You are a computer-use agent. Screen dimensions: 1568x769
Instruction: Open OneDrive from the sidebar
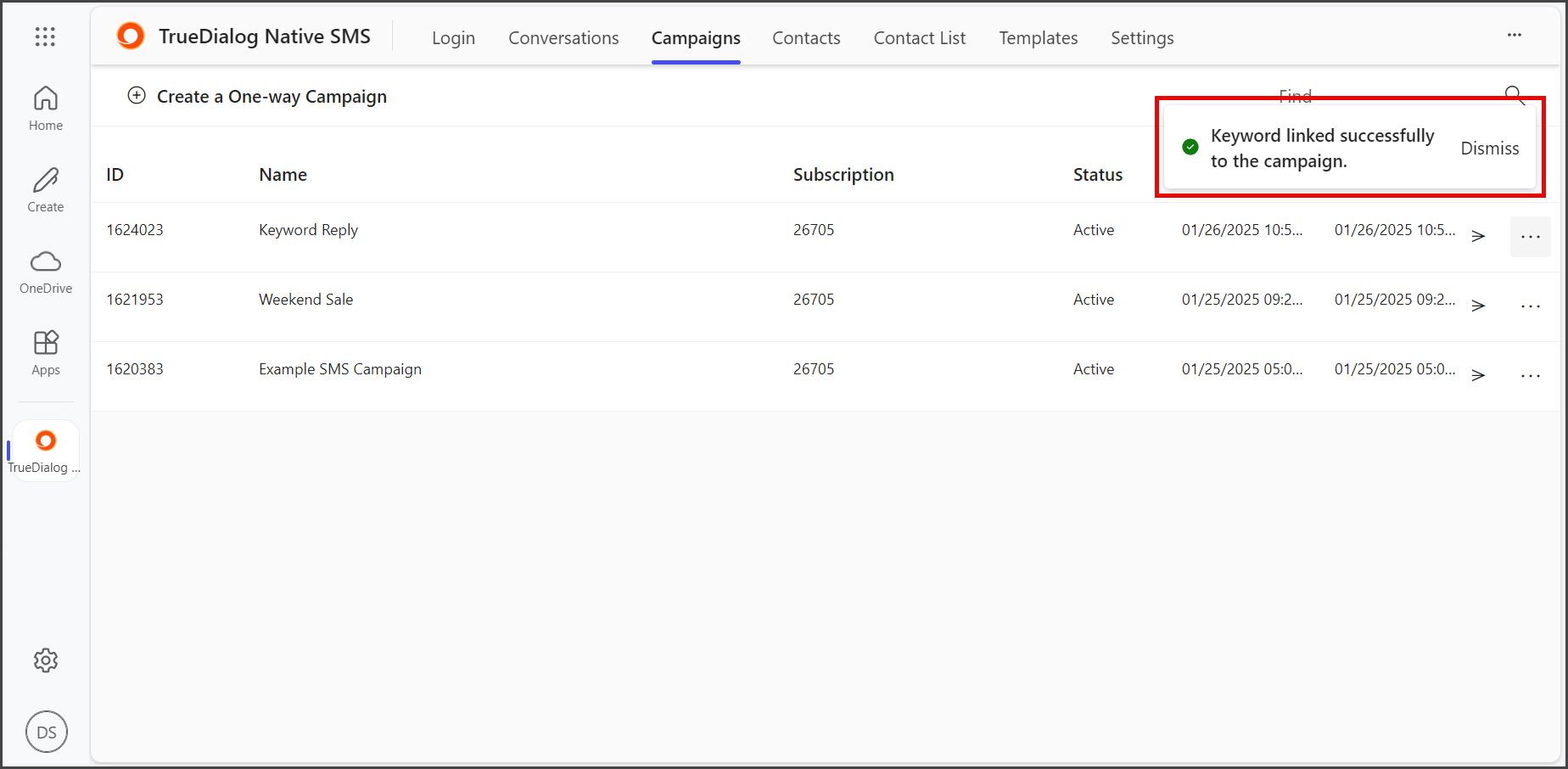[46, 272]
